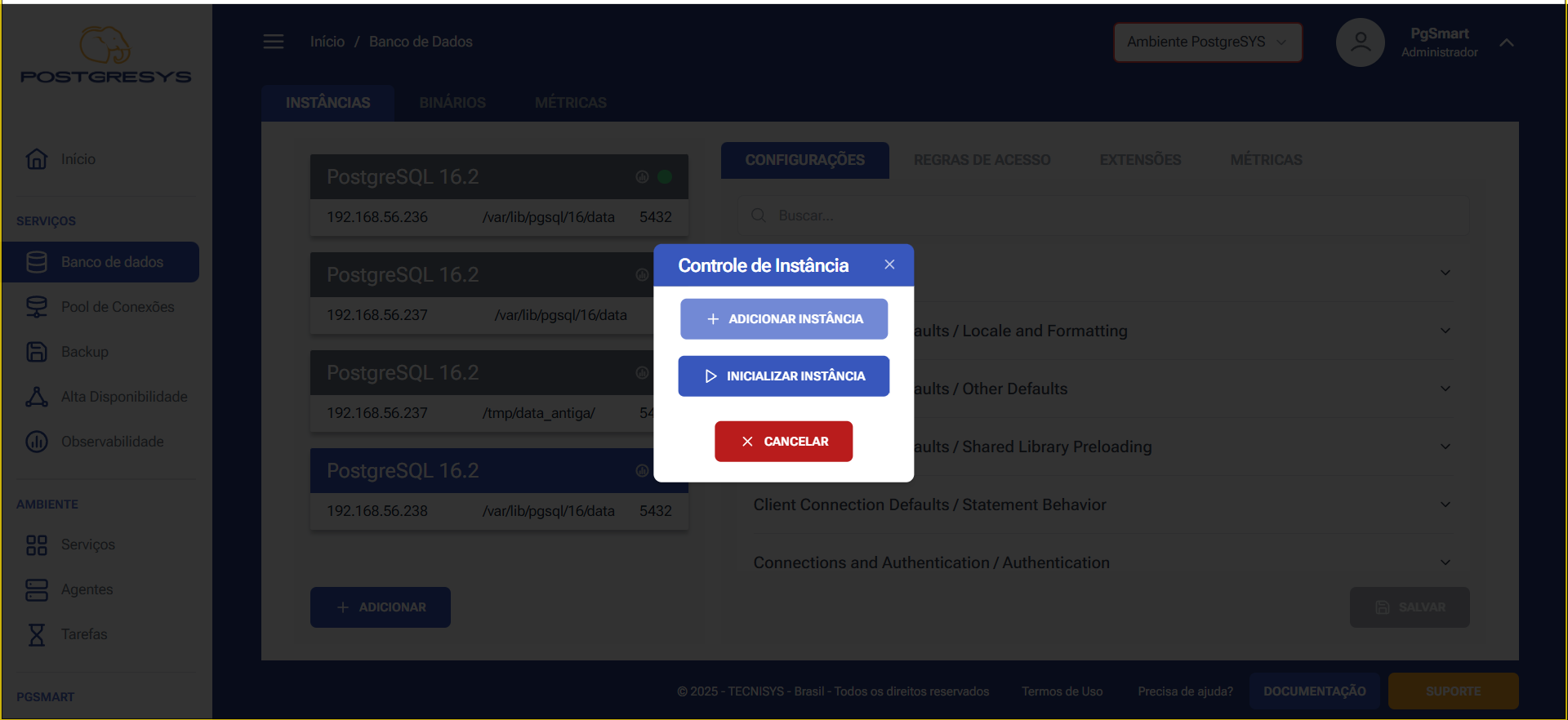1568x720 pixels.
Task: Select PostgreSQL 16.2 instance at 192.168.56.236
Action: [499, 195]
